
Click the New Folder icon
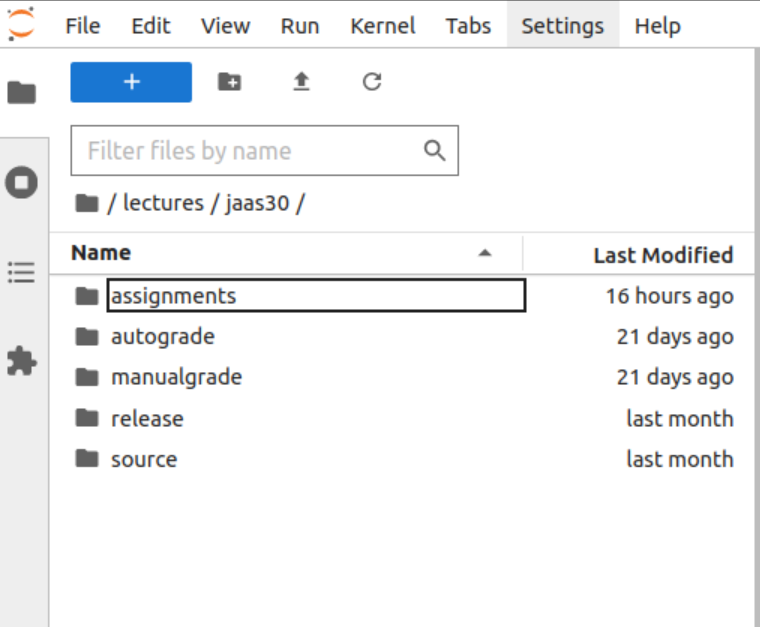tap(229, 82)
